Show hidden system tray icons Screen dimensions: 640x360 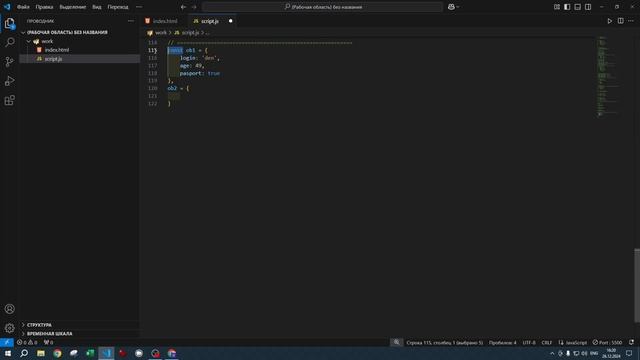552,353
